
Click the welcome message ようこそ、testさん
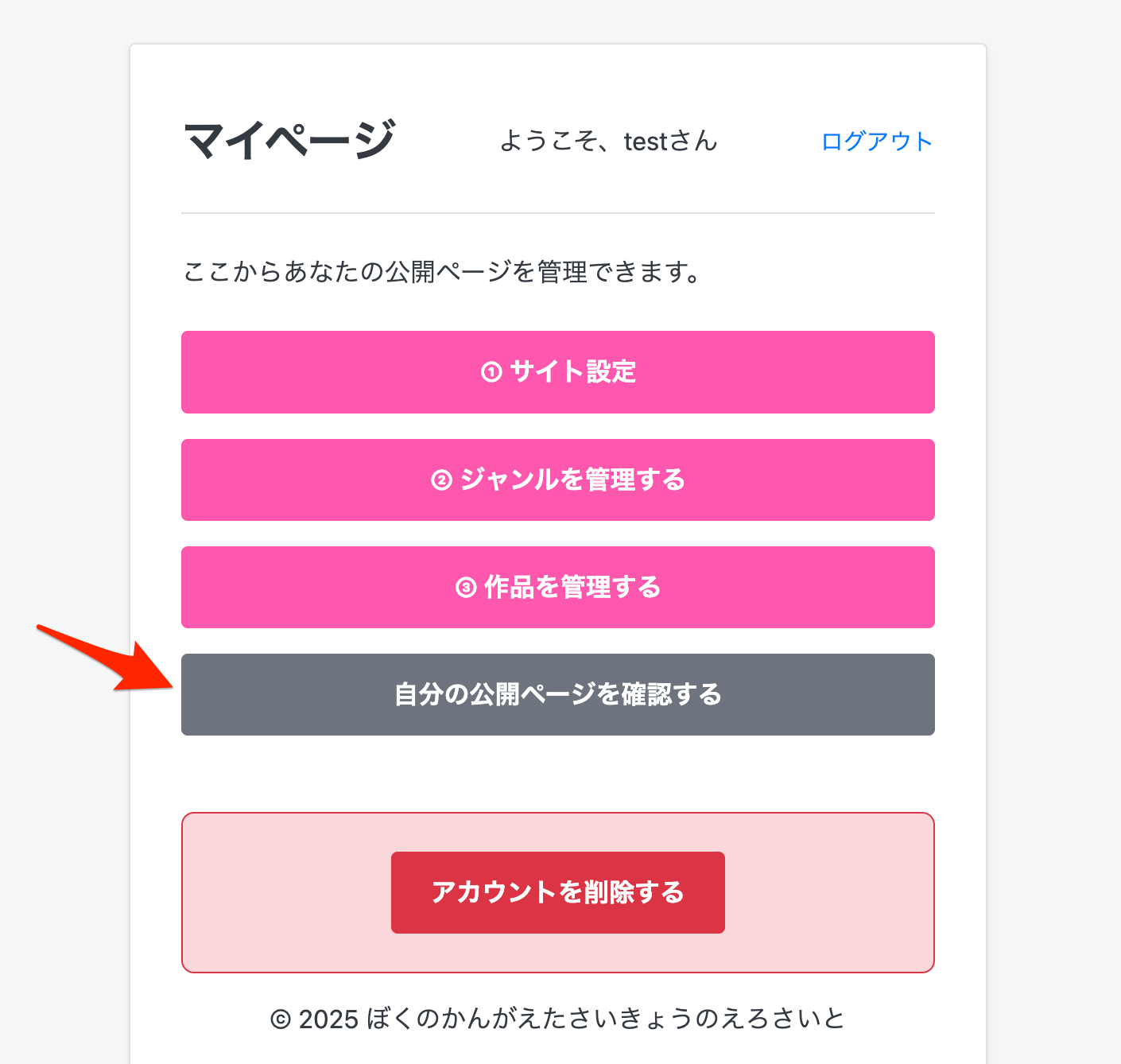tap(608, 142)
